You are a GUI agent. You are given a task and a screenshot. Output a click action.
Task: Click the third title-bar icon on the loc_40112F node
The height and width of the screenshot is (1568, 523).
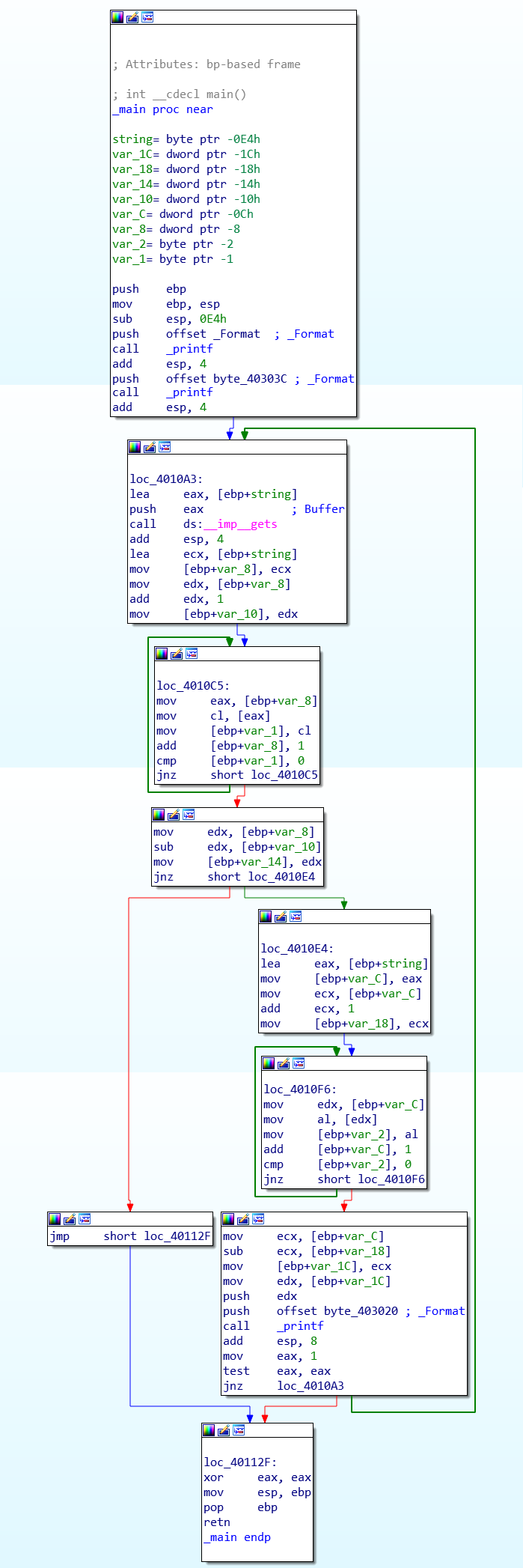pyautogui.click(x=239, y=1430)
